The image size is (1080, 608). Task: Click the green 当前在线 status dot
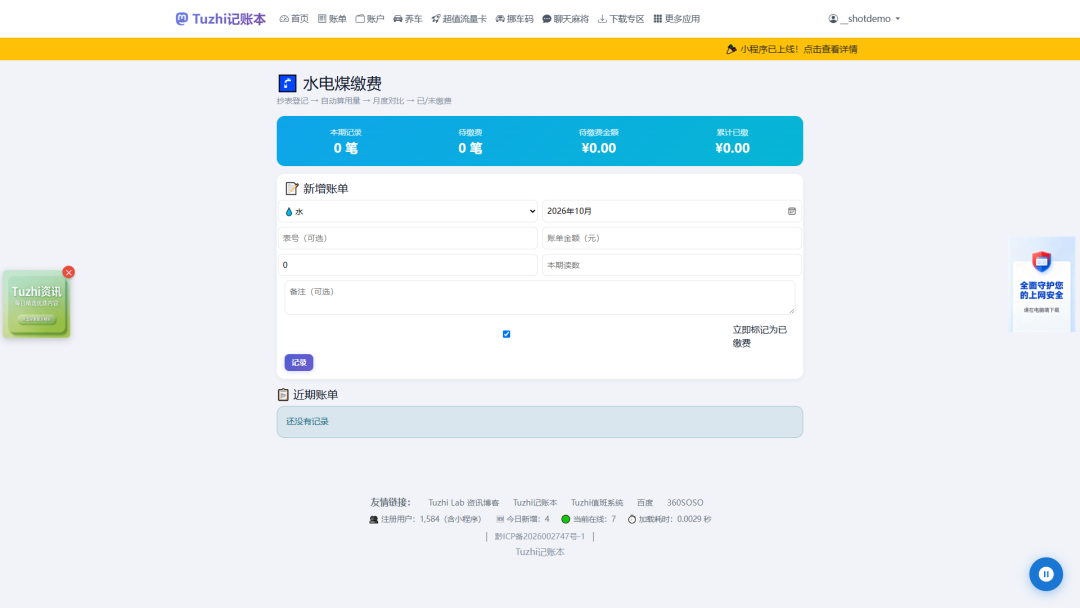coord(565,519)
